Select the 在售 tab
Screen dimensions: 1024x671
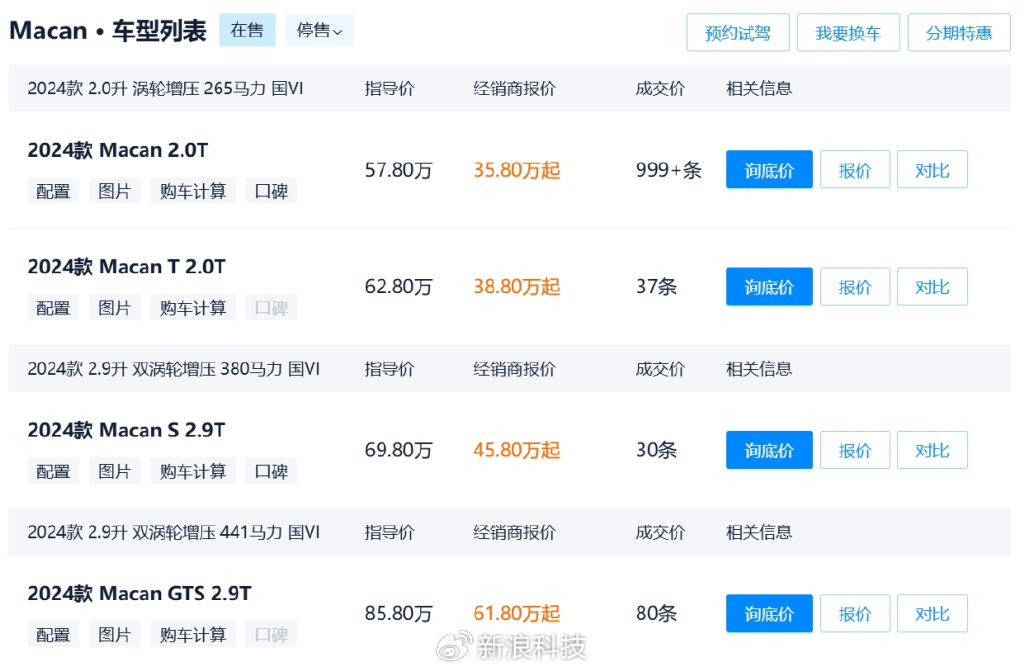click(x=247, y=30)
